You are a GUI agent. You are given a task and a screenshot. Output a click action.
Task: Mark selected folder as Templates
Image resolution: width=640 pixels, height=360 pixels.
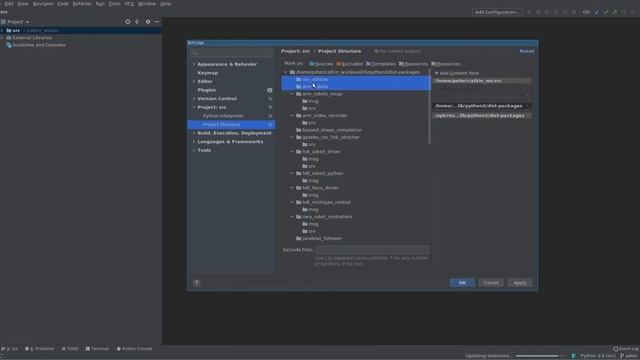pyautogui.click(x=381, y=64)
